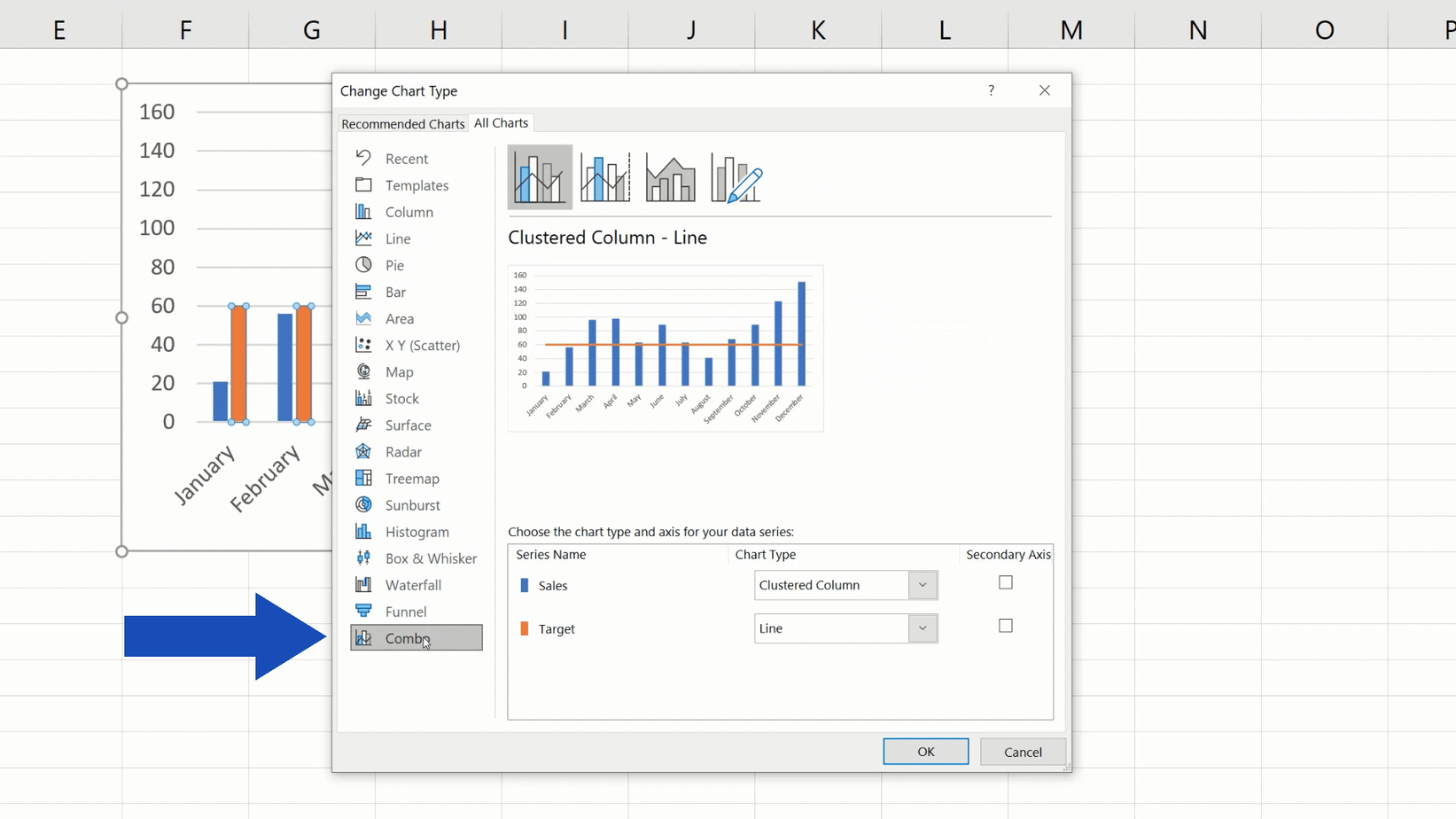Cancel the Change Chart Type dialog

coord(1023,751)
